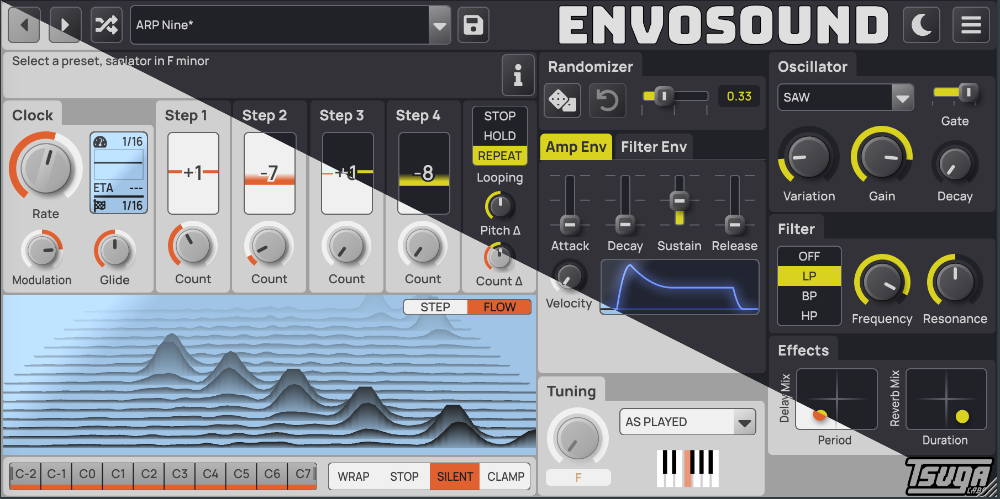
Task: Select SILENT range behavior
Action: pos(455,477)
